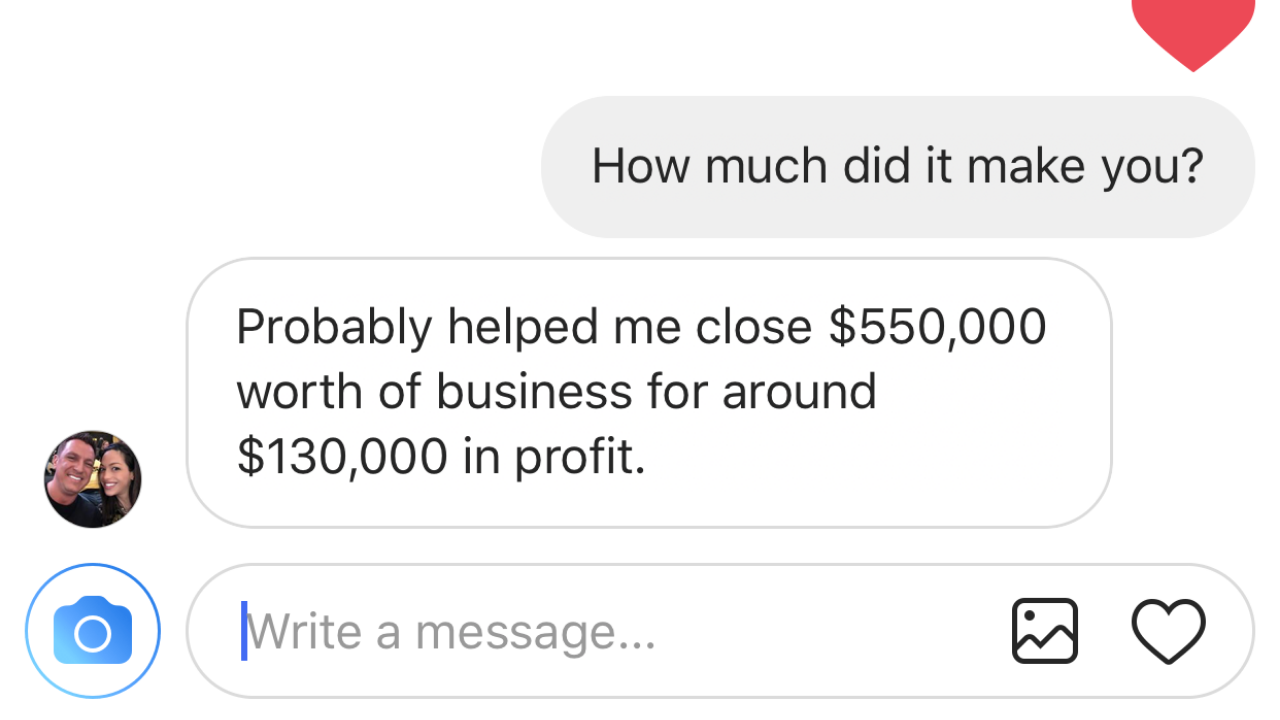Select the "How much did it make you?" bubble
Viewport: 1280px width, 720px height.
pos(897,167)
